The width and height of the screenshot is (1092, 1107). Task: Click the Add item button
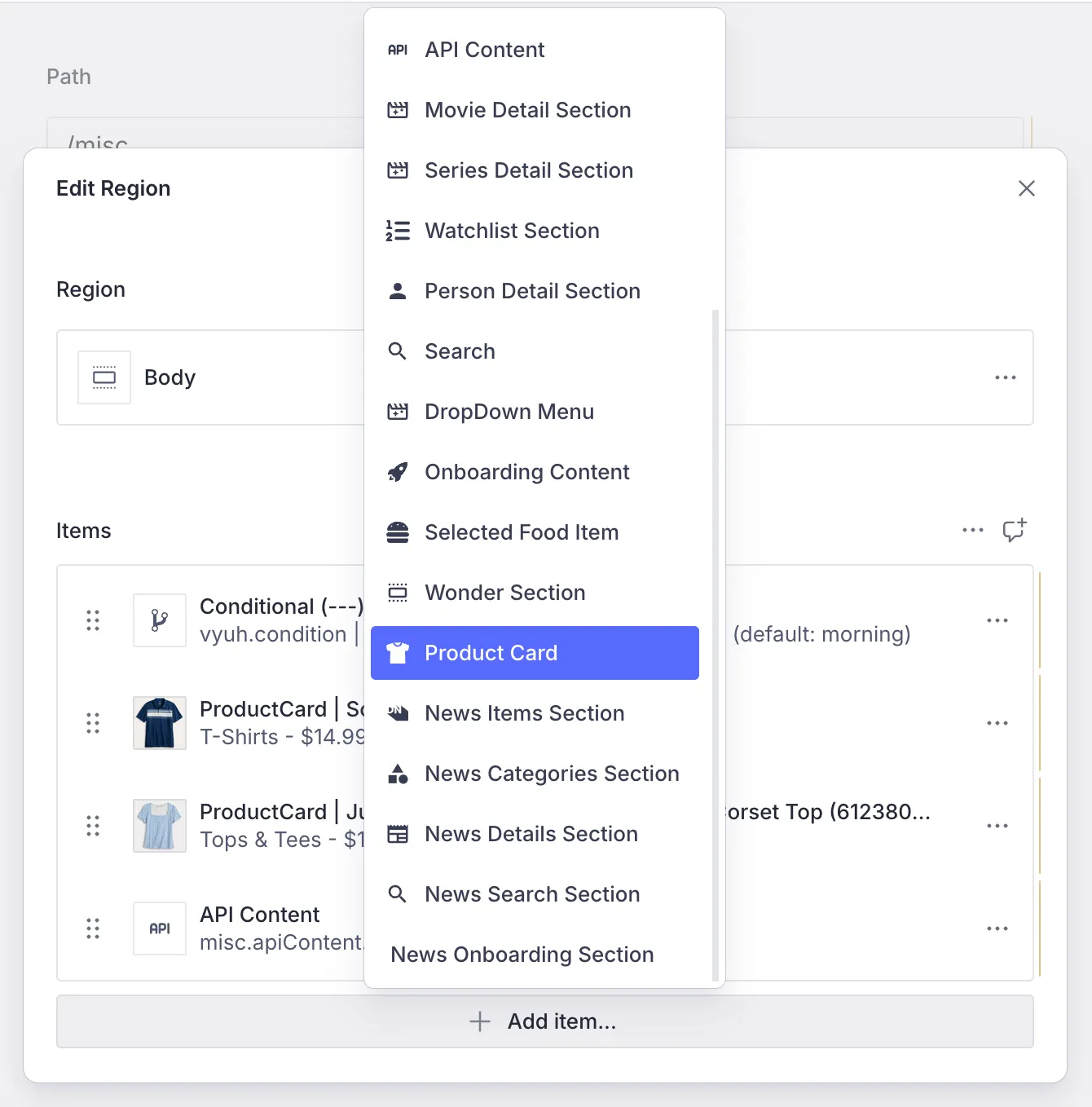point(544,1021)
